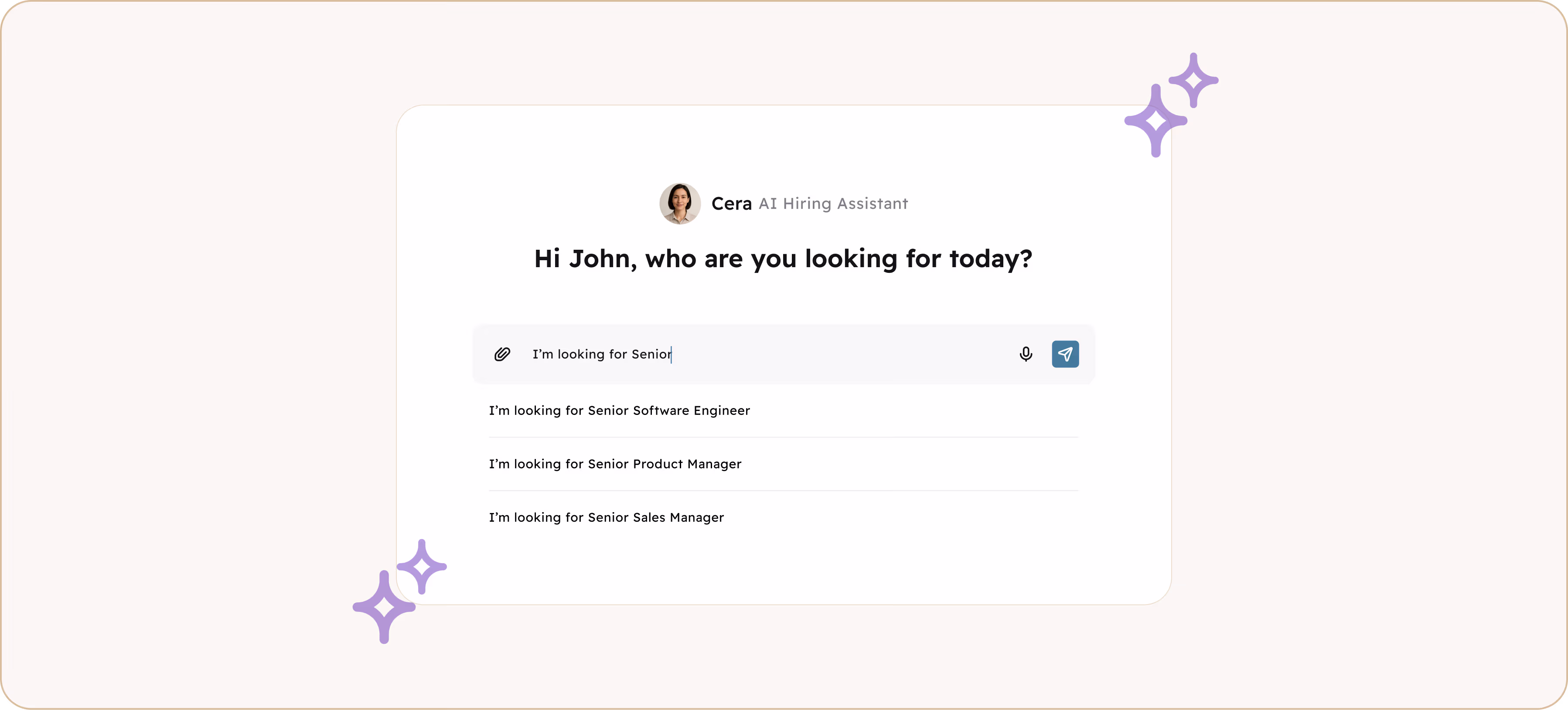Choose Senior Sales Manager suggestion
The height and width of the screenshot is (710, 1568).
[606, 518]
